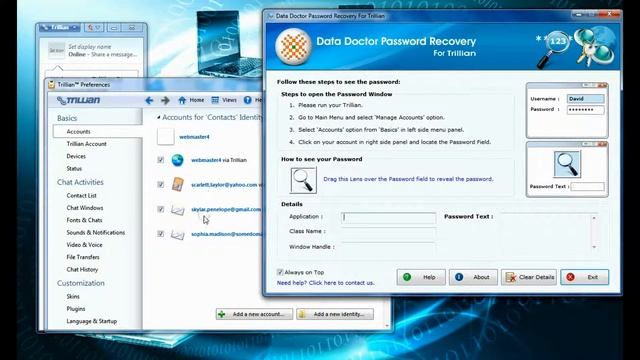
Task: Click the magnifier 123 graphic in banner
Action: tap(553, 49)
